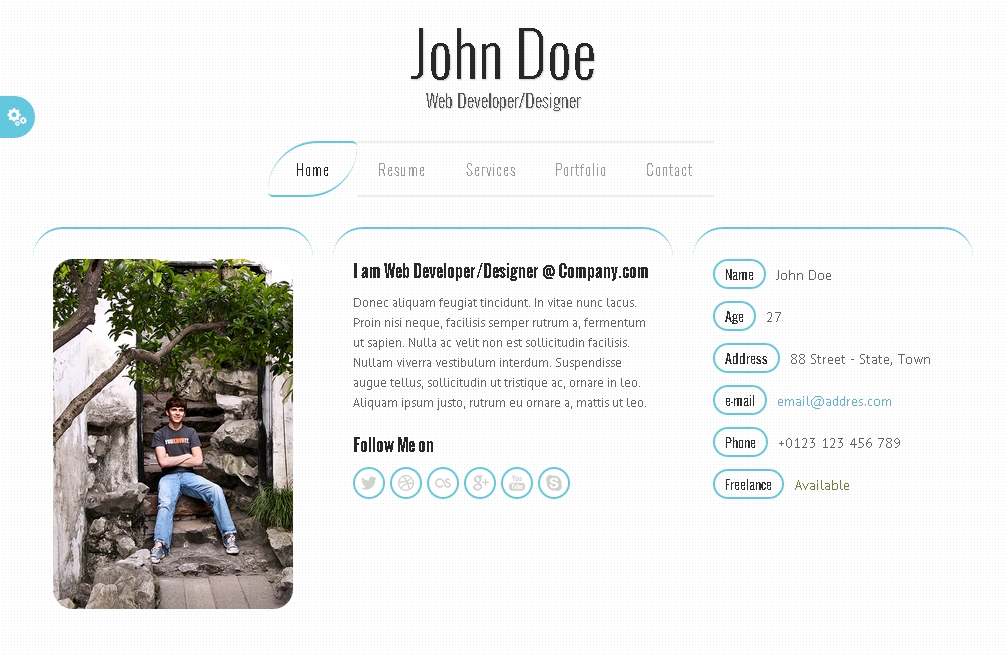Click the John Doe site title

coord(503,55)
